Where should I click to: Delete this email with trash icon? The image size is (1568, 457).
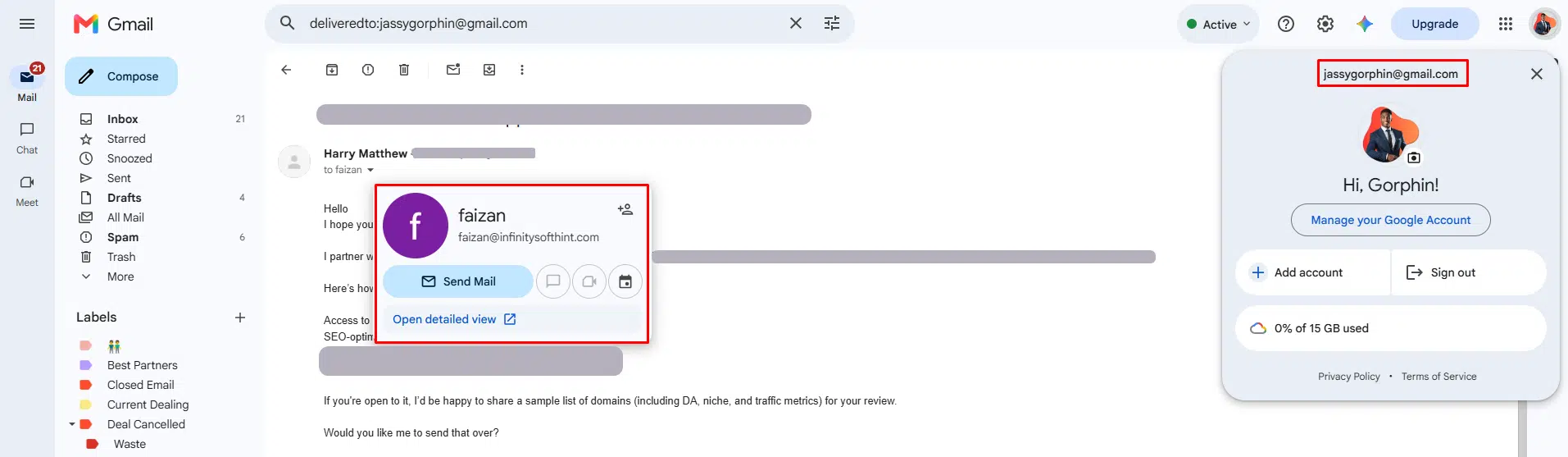click(404, 70)
